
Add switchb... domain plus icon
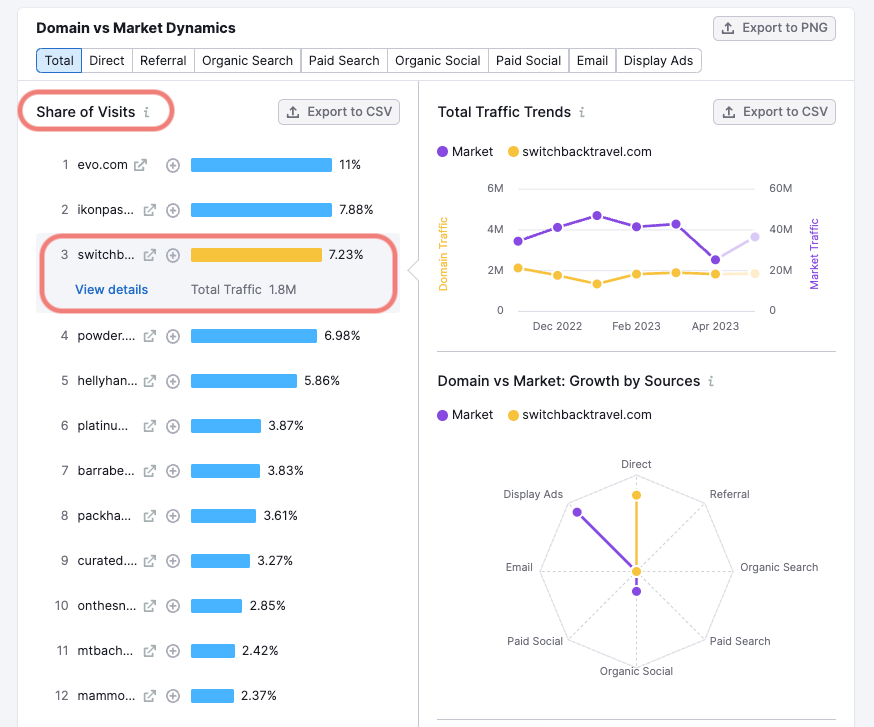pyautogui.click(x=173, y=255)
